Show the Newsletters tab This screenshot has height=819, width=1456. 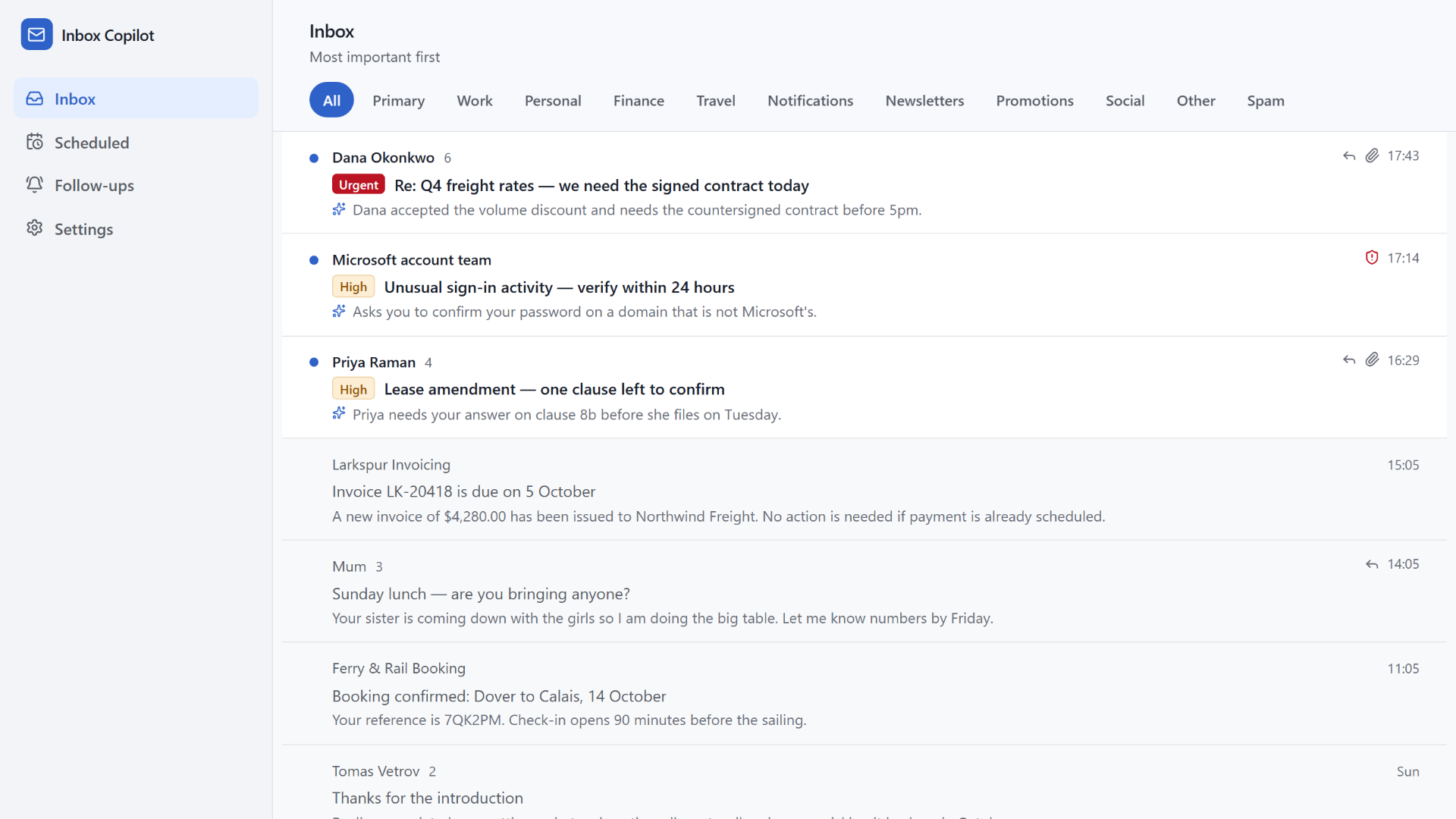924,100
